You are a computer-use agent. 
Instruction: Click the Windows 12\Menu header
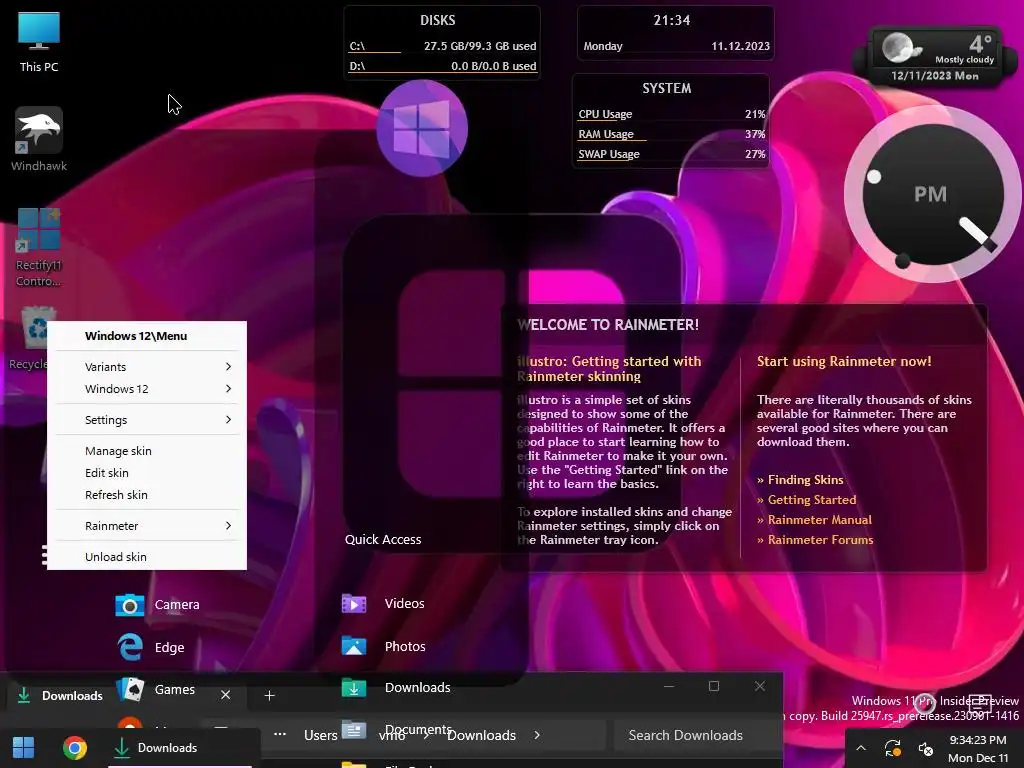tap(136, 336)
